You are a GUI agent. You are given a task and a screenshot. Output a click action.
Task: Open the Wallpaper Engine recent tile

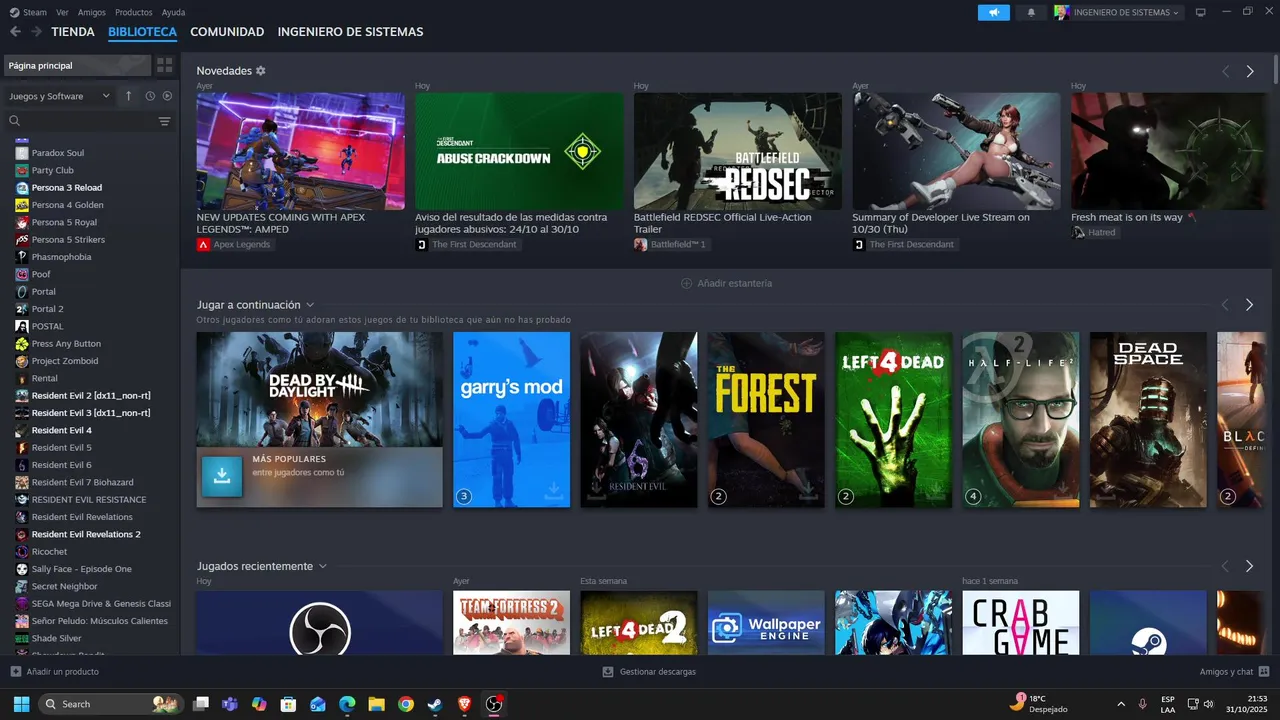pyautogui.click(x=766, y=623)
